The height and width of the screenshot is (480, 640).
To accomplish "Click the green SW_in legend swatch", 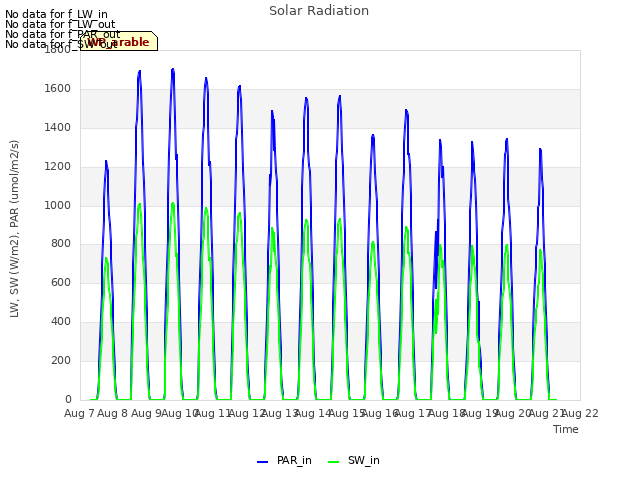I will click(x=333, y=462).
